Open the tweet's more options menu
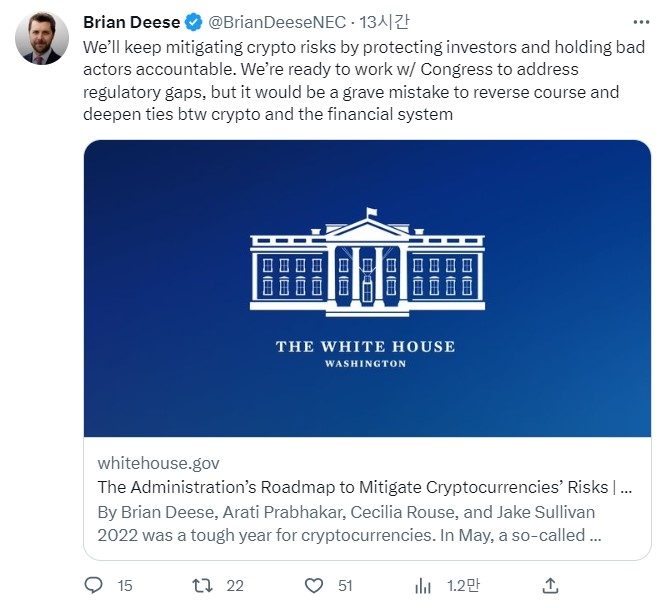This screenshot has width=667, height=608. tap(640, 22)
